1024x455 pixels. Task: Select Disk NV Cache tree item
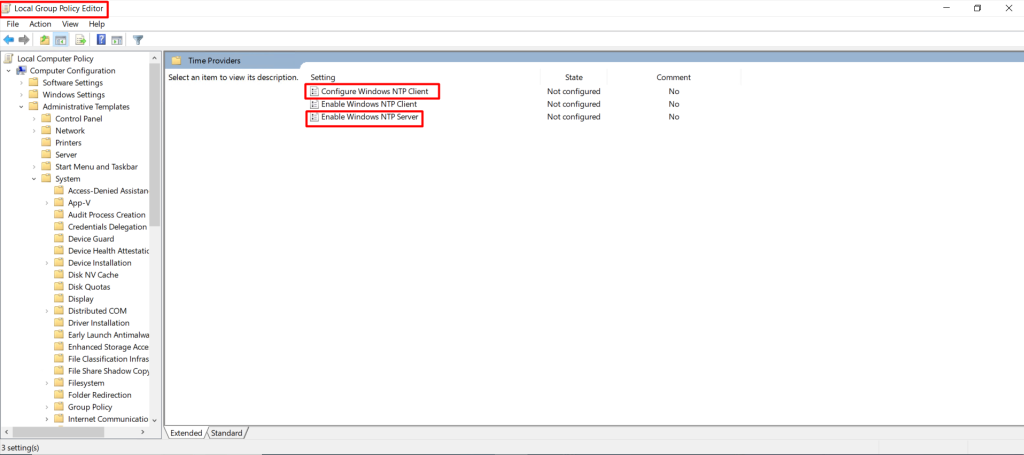coord(93,275)
